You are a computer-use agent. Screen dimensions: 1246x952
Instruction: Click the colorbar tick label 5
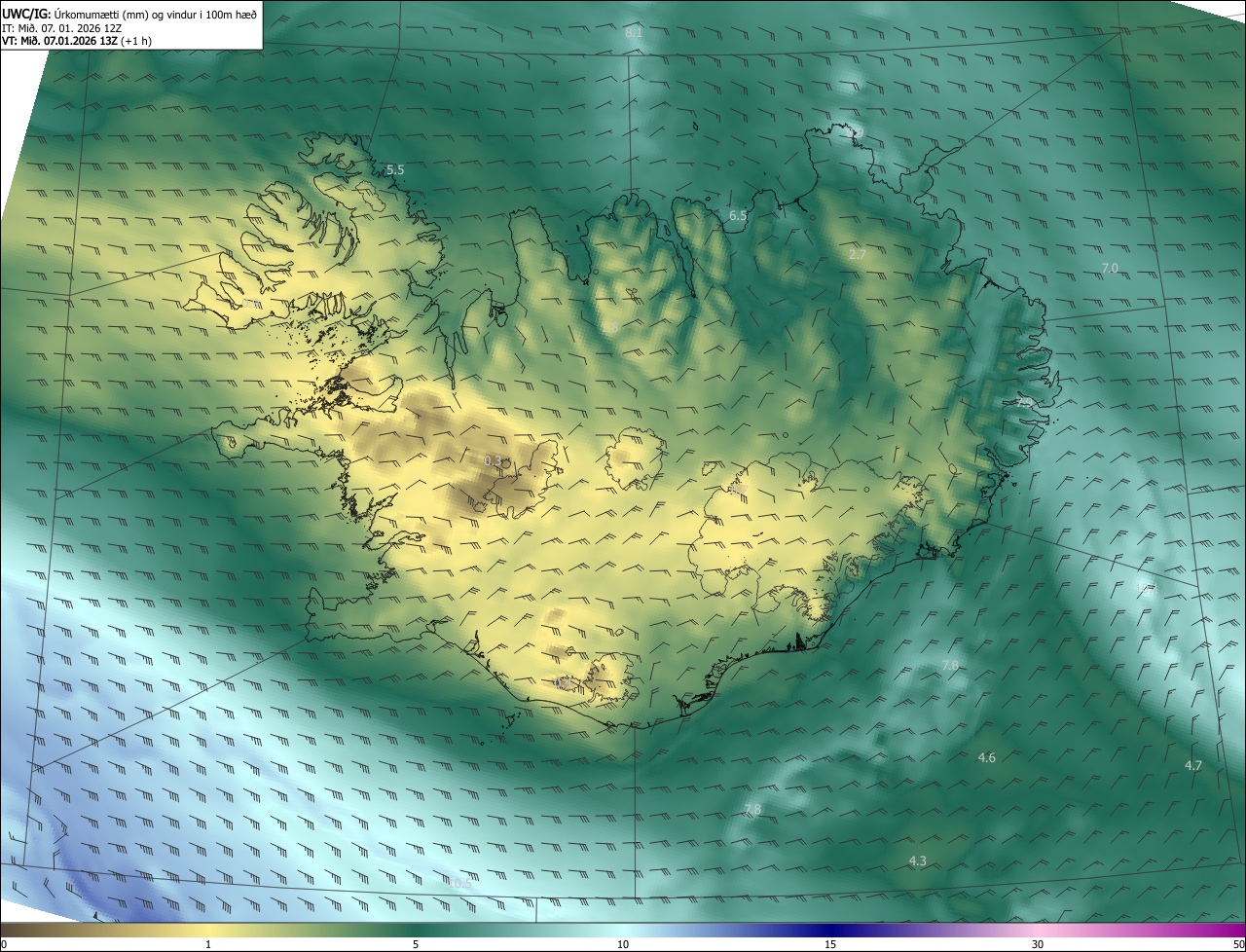(x=416, y=944)
